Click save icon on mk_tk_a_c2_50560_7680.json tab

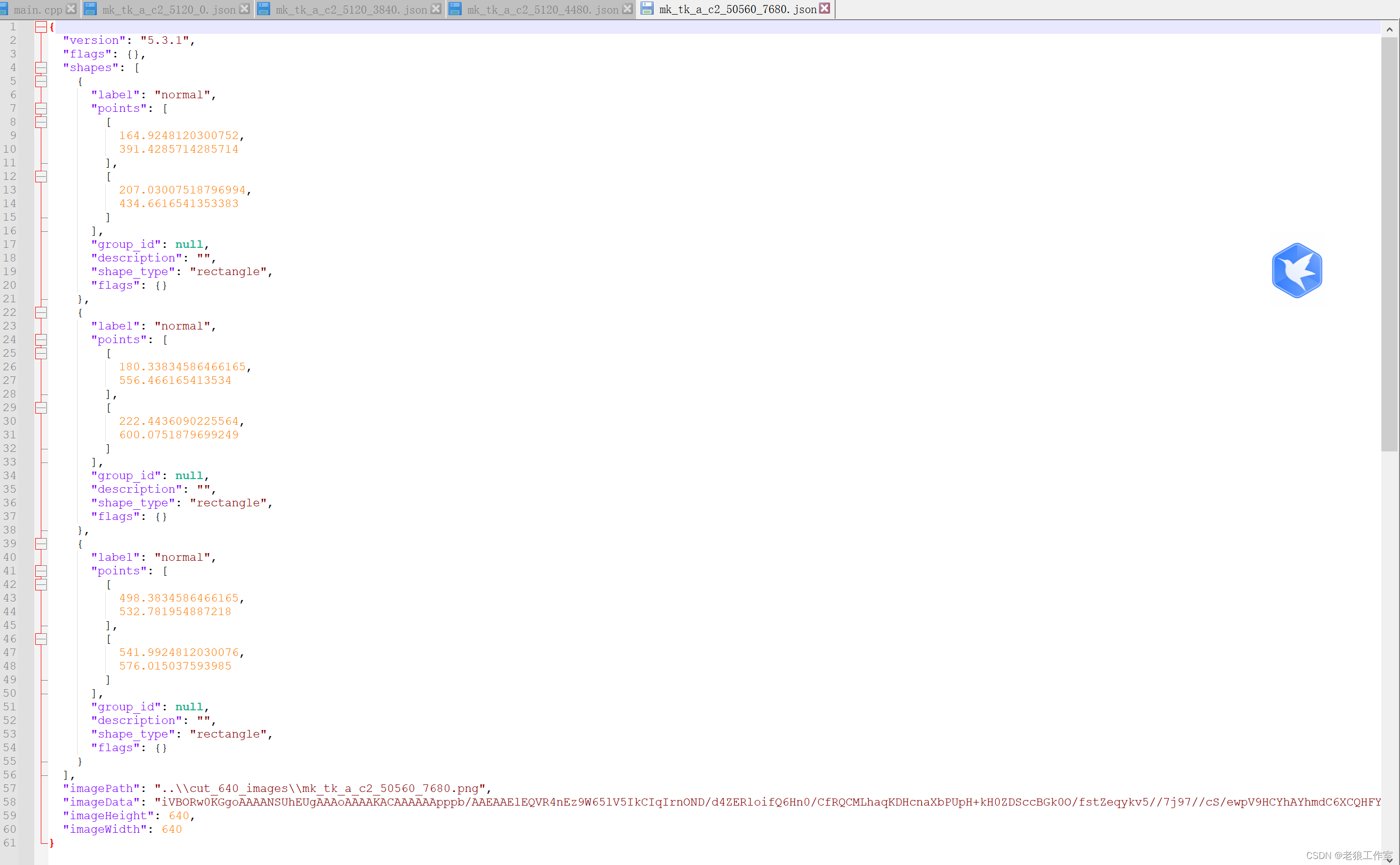pos(647,9)
